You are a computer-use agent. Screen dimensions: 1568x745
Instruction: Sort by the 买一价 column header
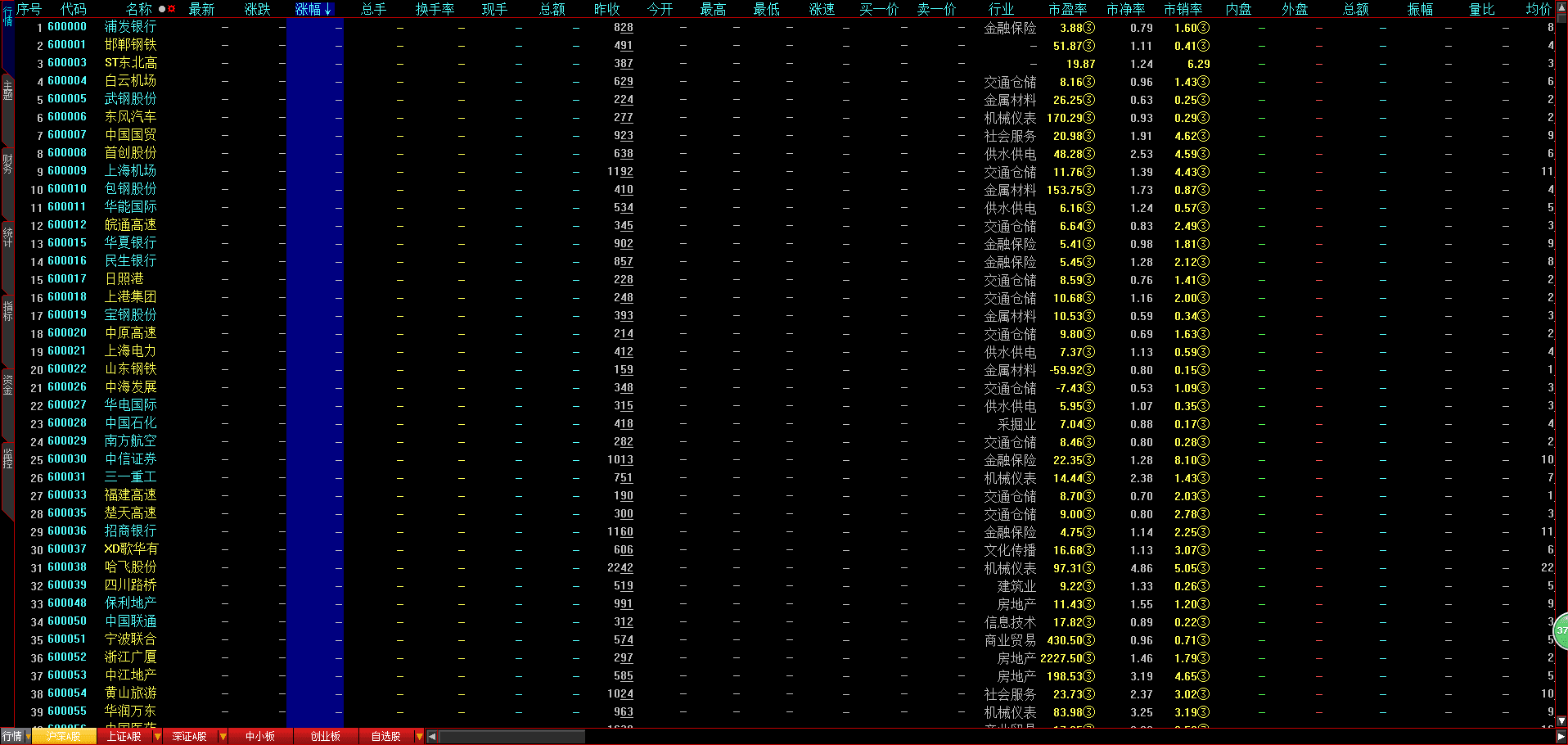point(879,9)
